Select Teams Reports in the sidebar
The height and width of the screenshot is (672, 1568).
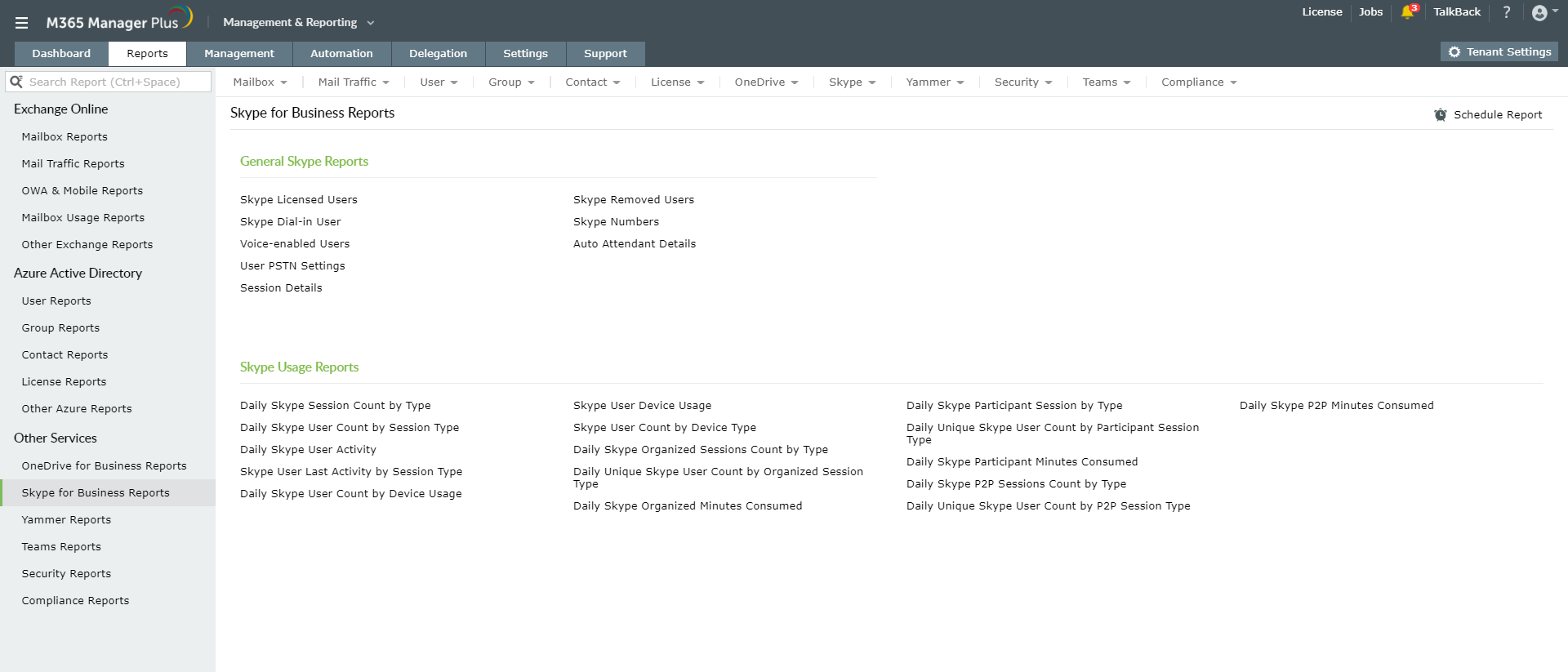pyautogui.click(x=61, y=547)
